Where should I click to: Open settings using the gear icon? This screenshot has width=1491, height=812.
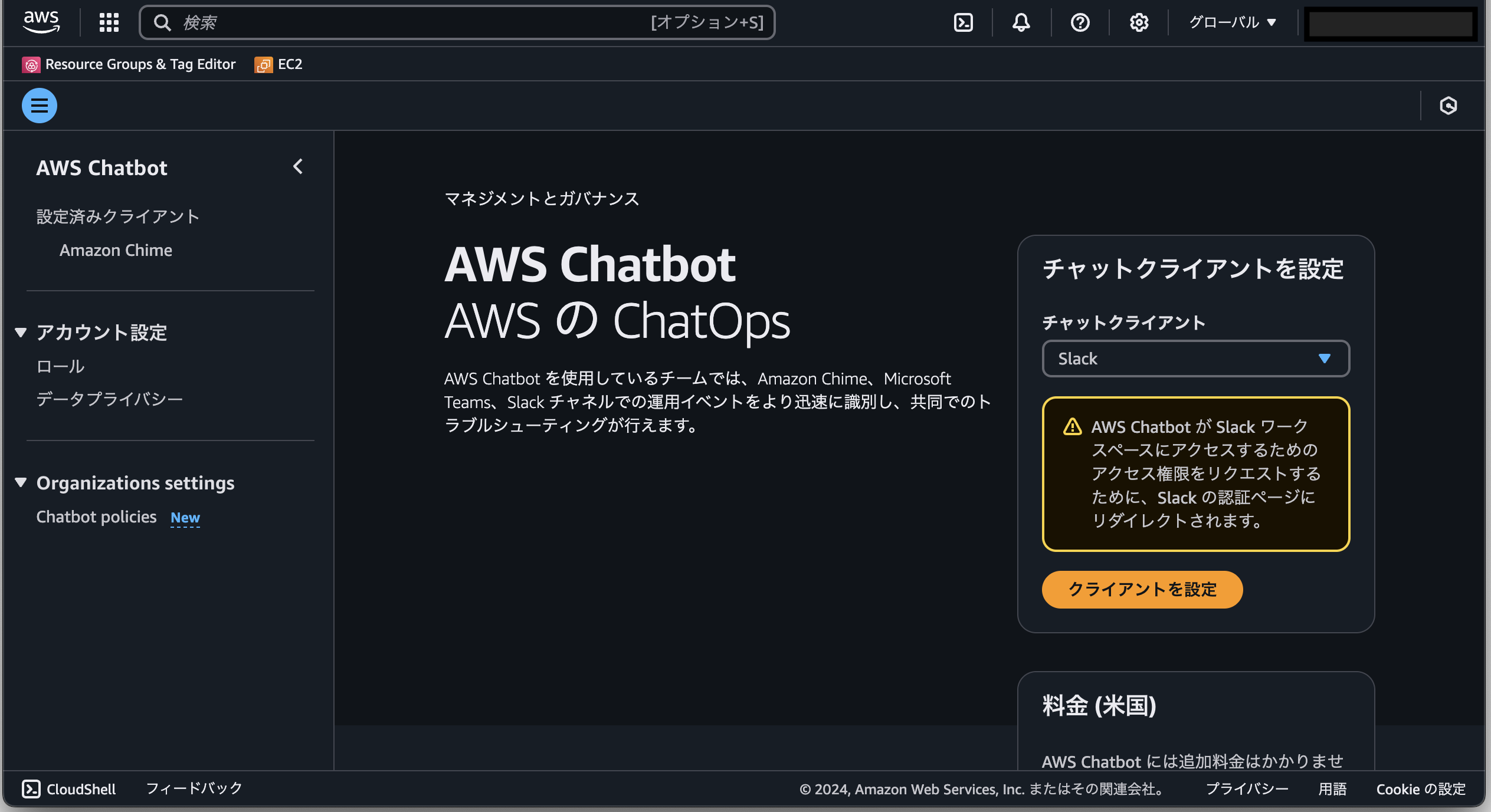1138,22
